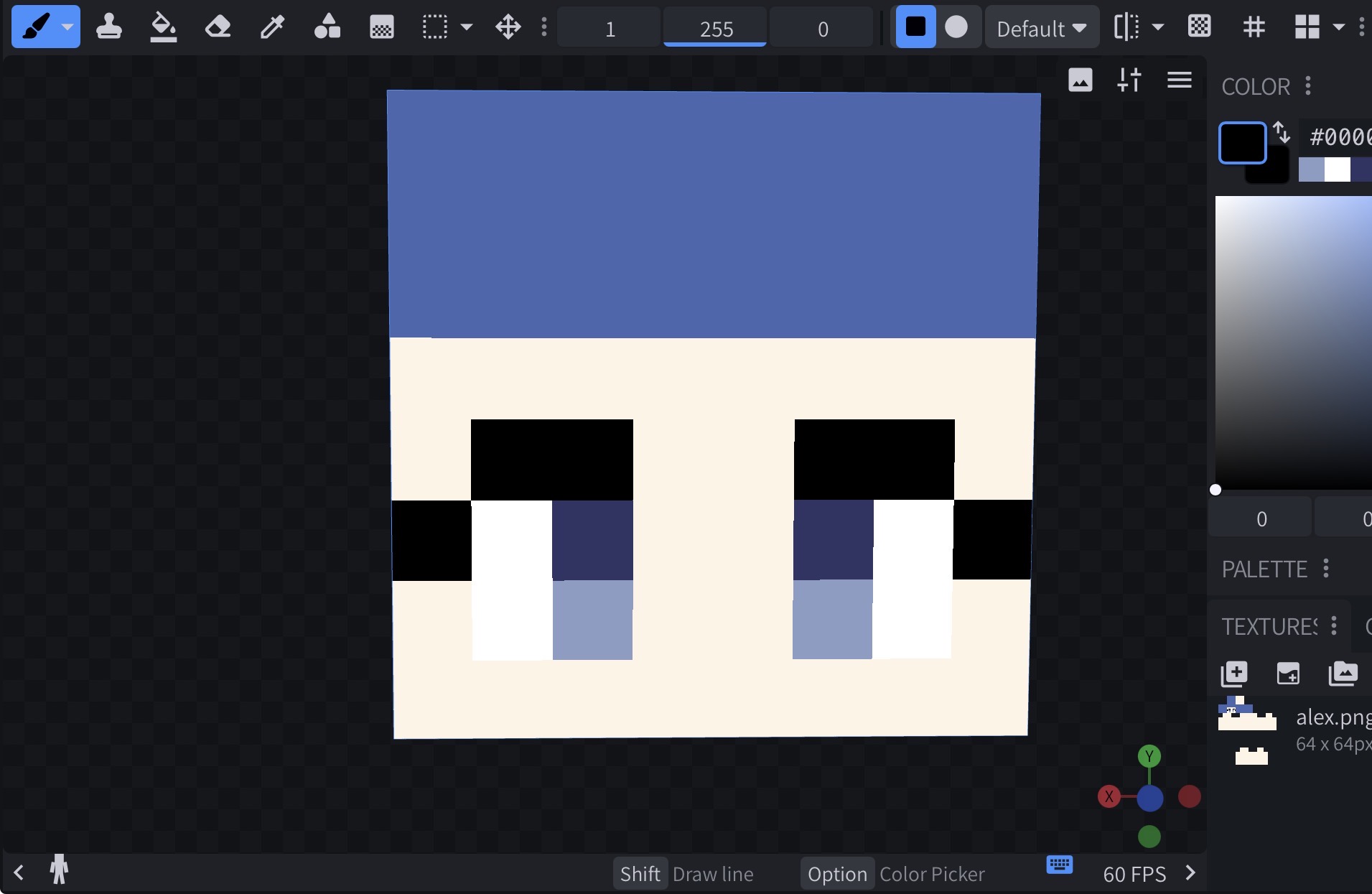Open the Selection tool mode arrow
The height and width of the screenshot is (894, 1372).
[x=467, y=27]
